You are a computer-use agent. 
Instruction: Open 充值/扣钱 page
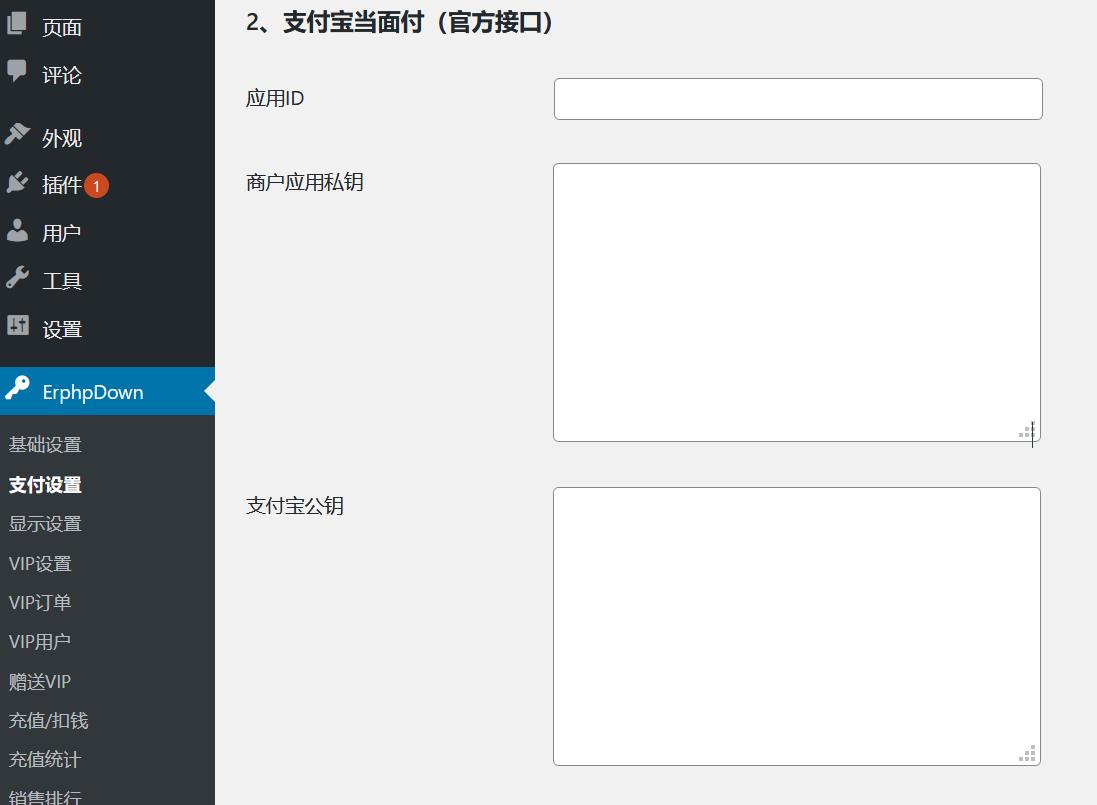click(x=49, y=721)
